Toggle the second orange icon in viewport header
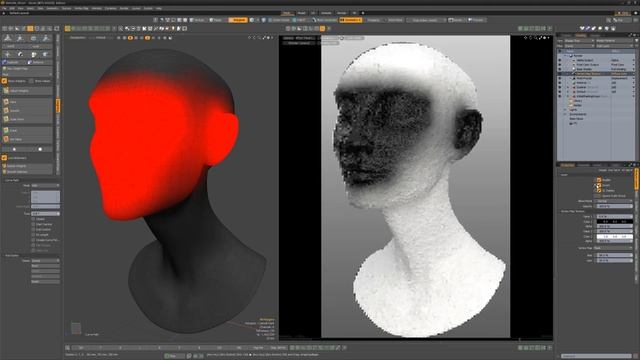 pyautogui.click(x=147, y=38)
